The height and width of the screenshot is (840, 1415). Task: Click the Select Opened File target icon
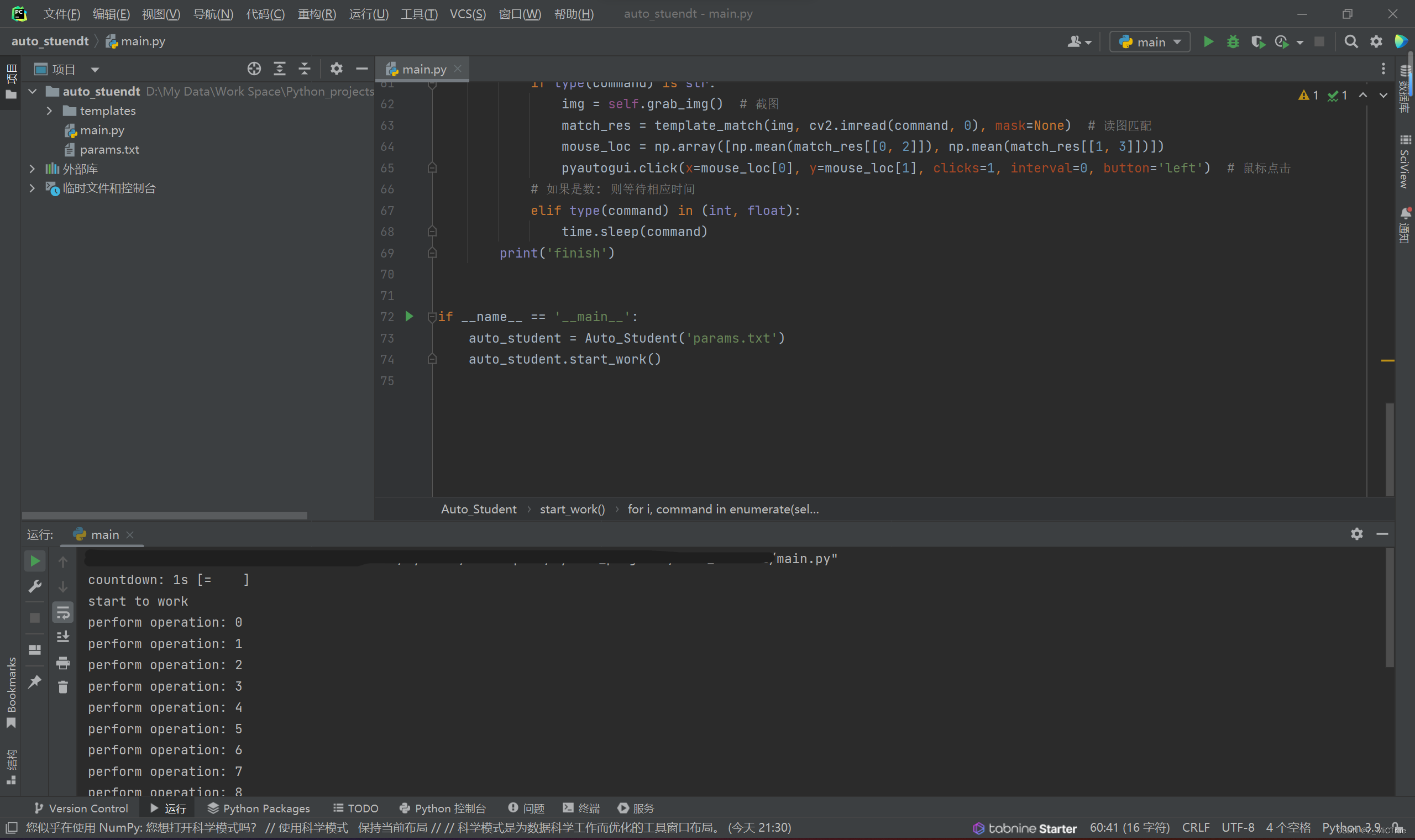point(254,69)
